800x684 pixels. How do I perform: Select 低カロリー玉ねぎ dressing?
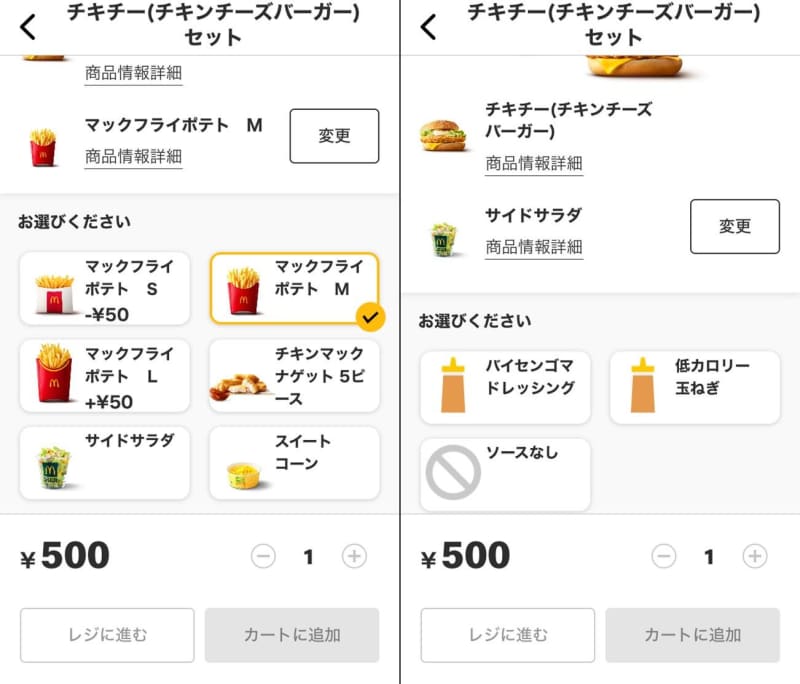tap(695, 388)
